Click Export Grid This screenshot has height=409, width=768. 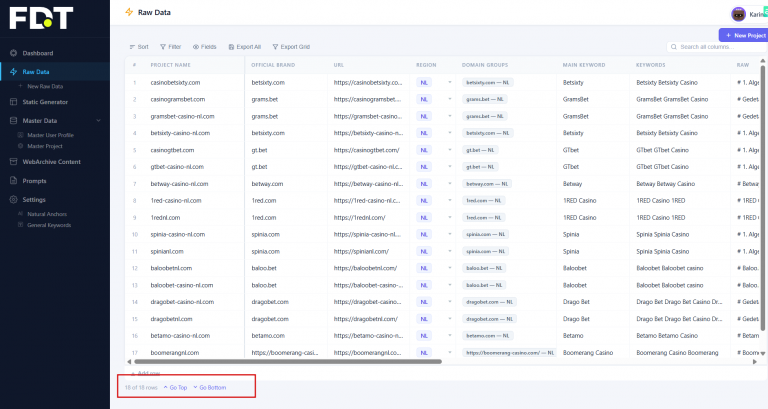point(291,47)
